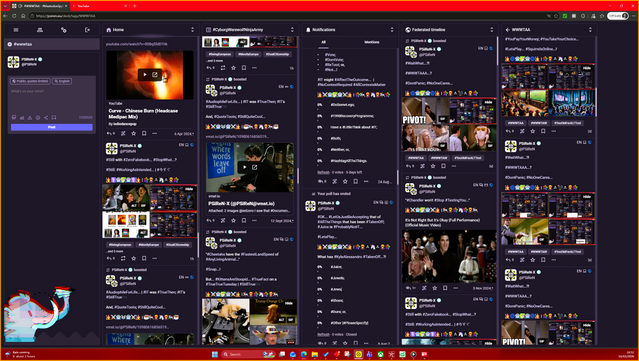This screenshot has height=361, width=639.
Task: Hide media in Cheetahs post images
Action: pos(289,303)
